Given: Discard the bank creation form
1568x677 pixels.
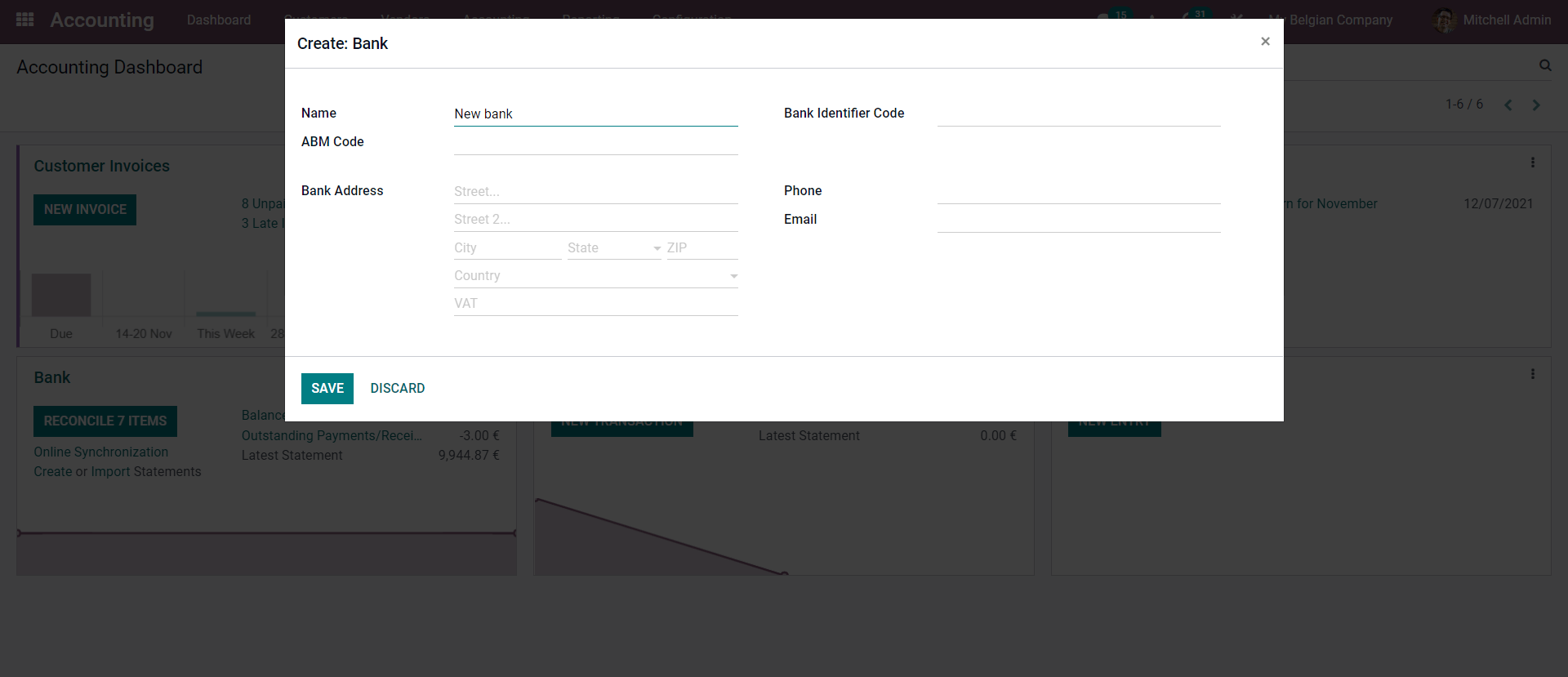Looking at the screenshot, I should point(398,389).
